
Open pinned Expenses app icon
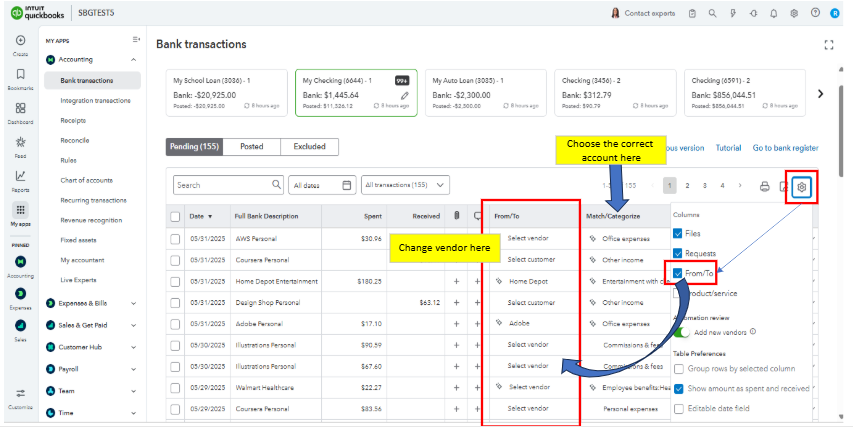coord(20,294)
